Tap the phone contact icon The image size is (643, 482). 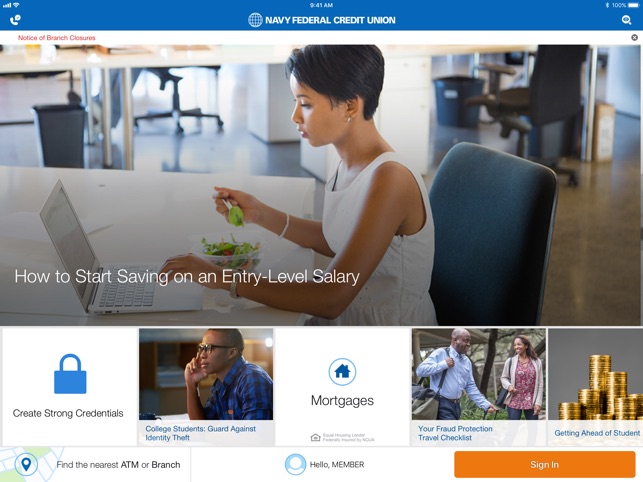click(15, 20)
